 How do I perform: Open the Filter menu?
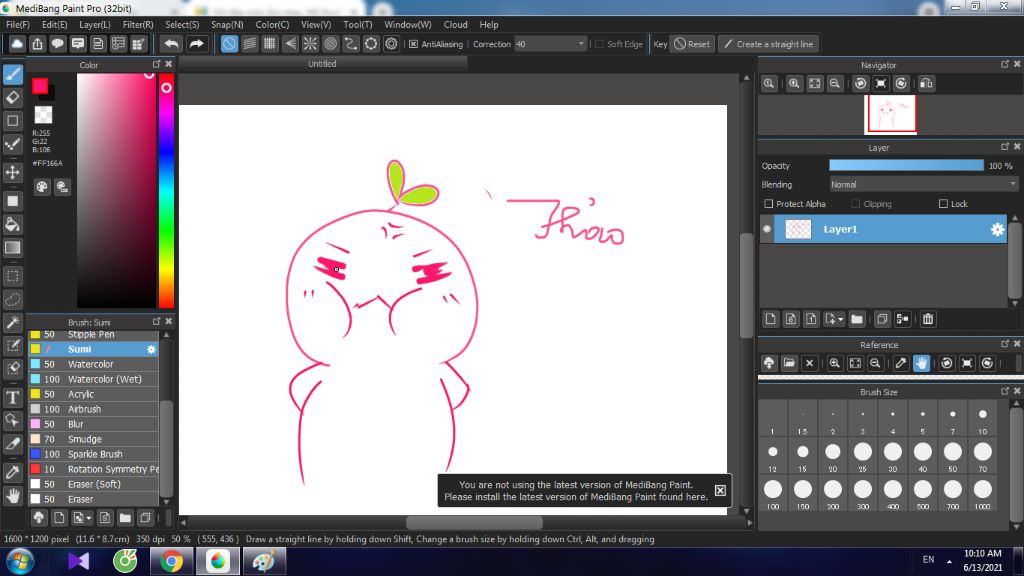[138, 25]
